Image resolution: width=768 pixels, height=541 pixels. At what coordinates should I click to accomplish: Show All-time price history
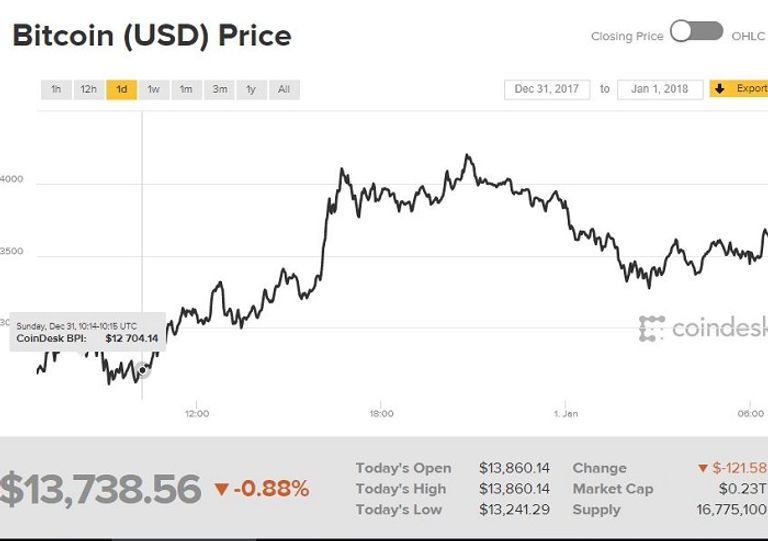coord(284,89)
